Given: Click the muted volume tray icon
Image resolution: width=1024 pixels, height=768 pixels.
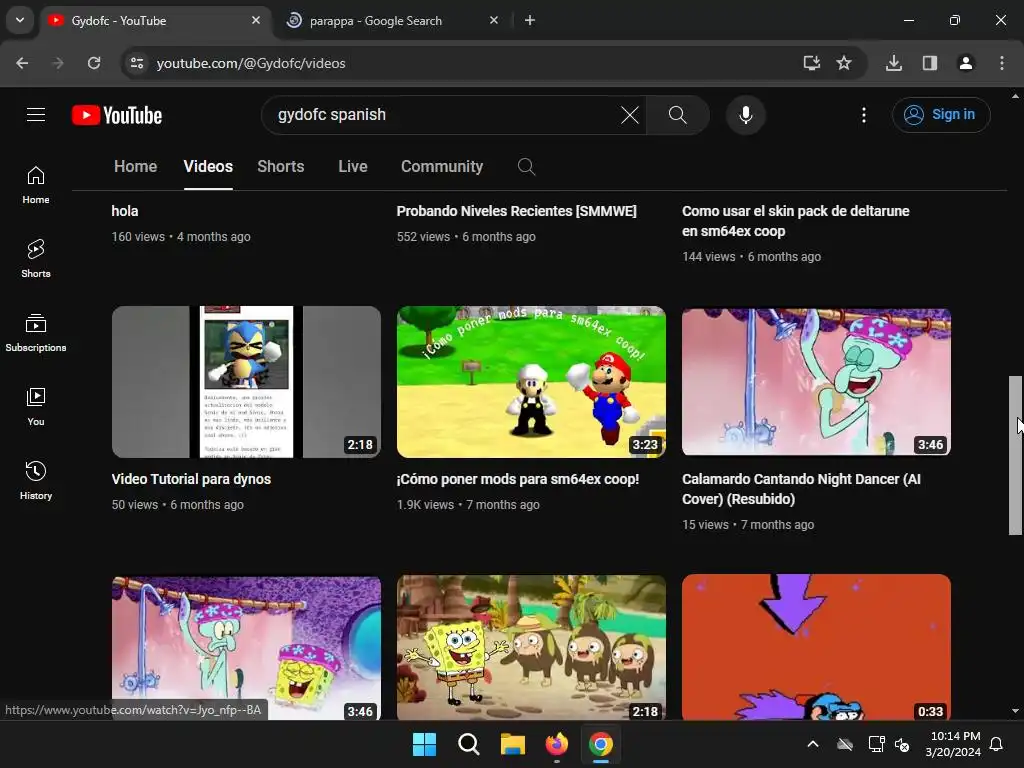Looking at the screenshot, I should (x=903, y=744).
